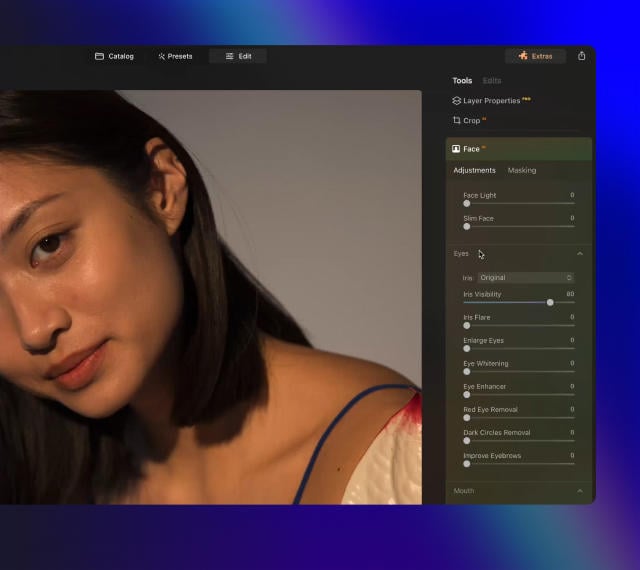640x570 pixels.
Task: Switch to the Presets tab
Action: point(175,56)
